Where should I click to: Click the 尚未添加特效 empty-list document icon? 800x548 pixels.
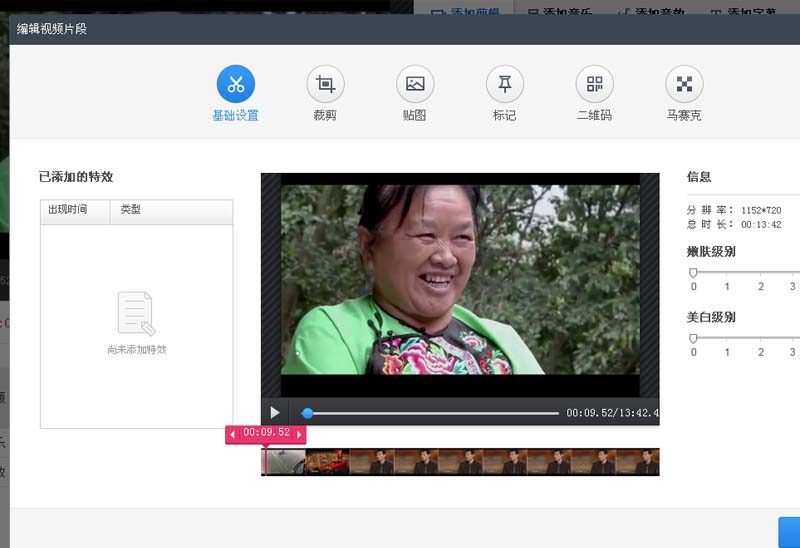click(136, 313)
